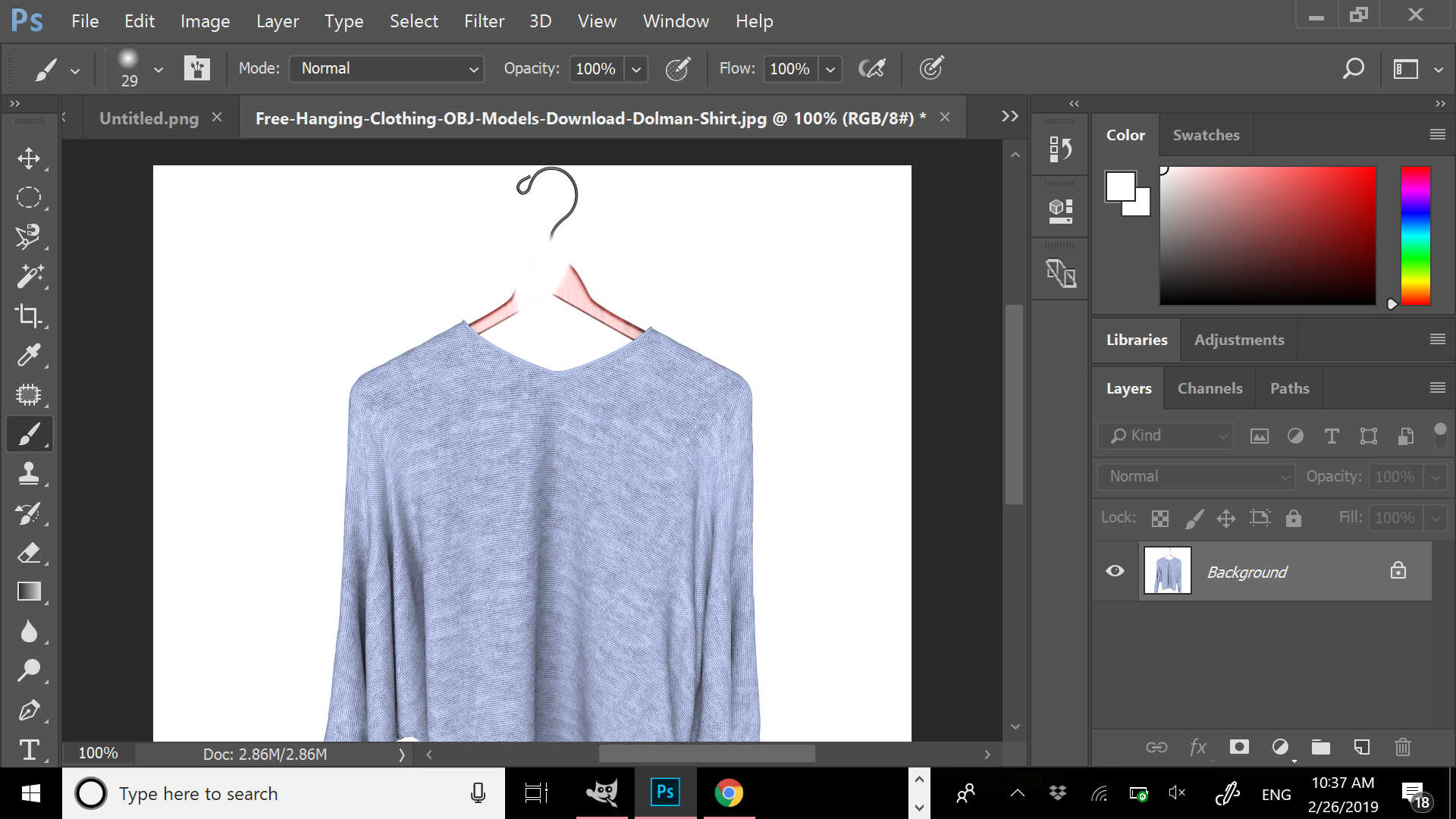Expand the Opacity slider dropdown arrow
The height and width of the screenshot is (819, 1456).
636,69
